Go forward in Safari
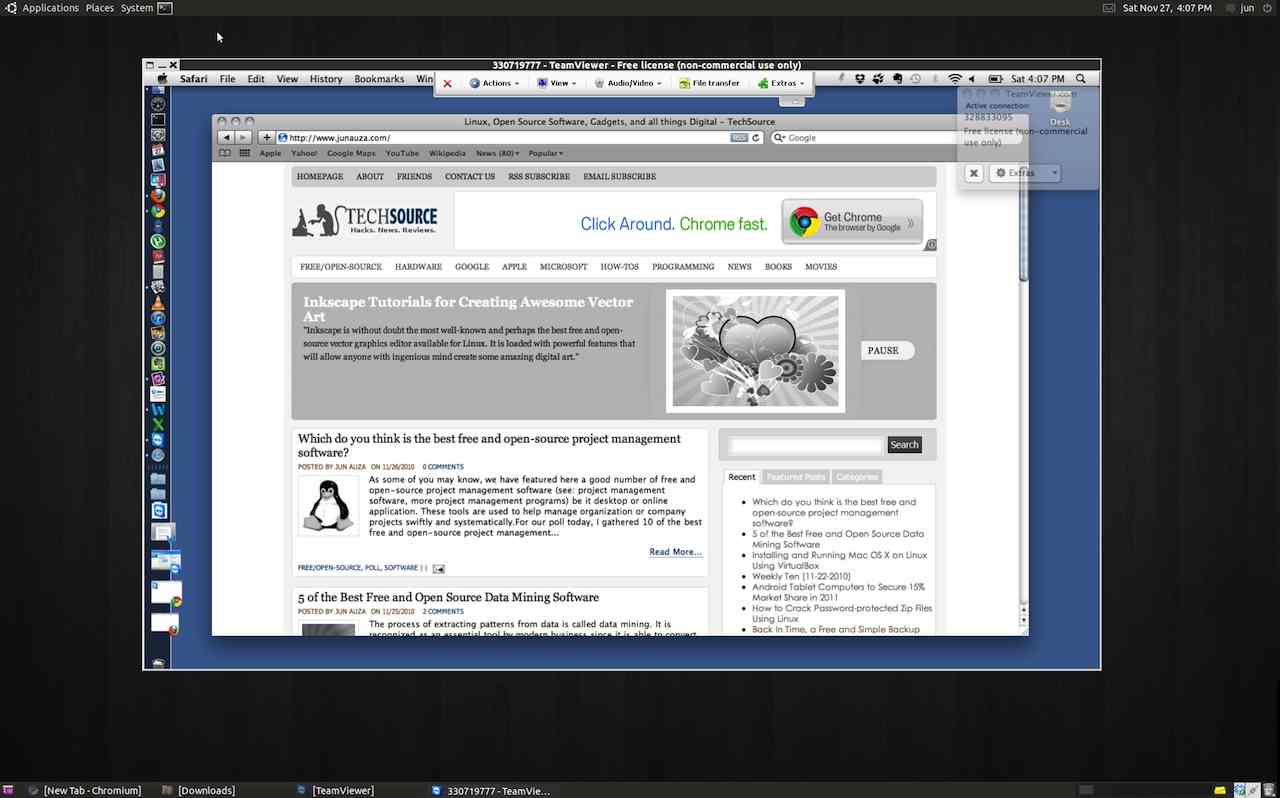Screen dimensions: 1280x798 (243, 138)
